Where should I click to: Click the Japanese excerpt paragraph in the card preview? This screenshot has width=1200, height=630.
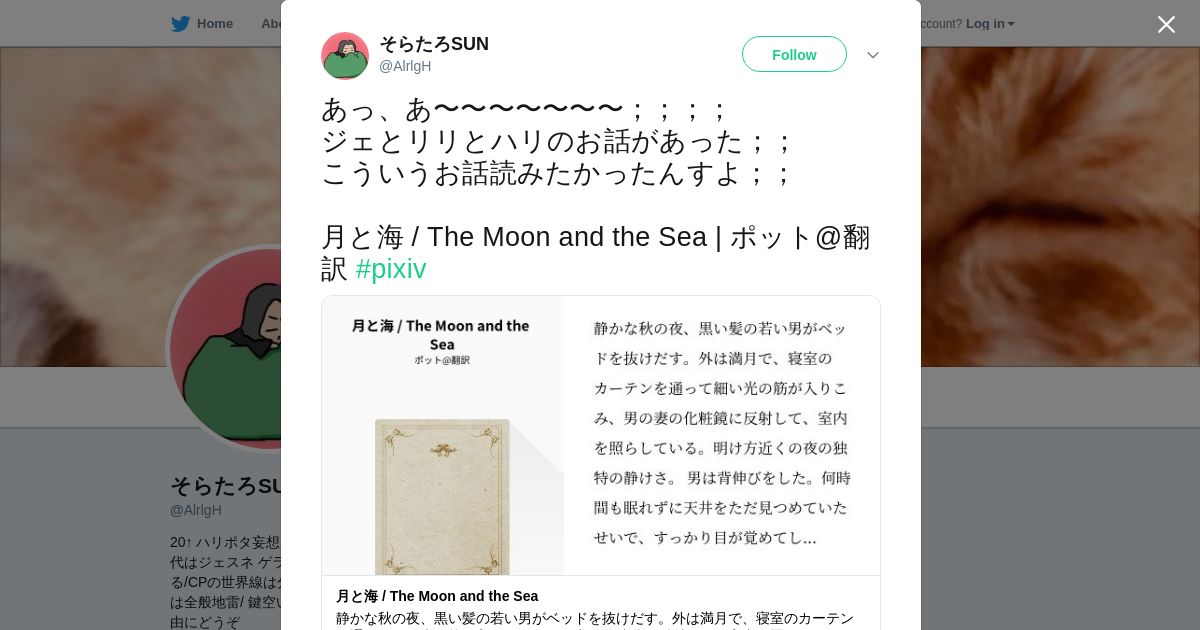tap(722, 433)
